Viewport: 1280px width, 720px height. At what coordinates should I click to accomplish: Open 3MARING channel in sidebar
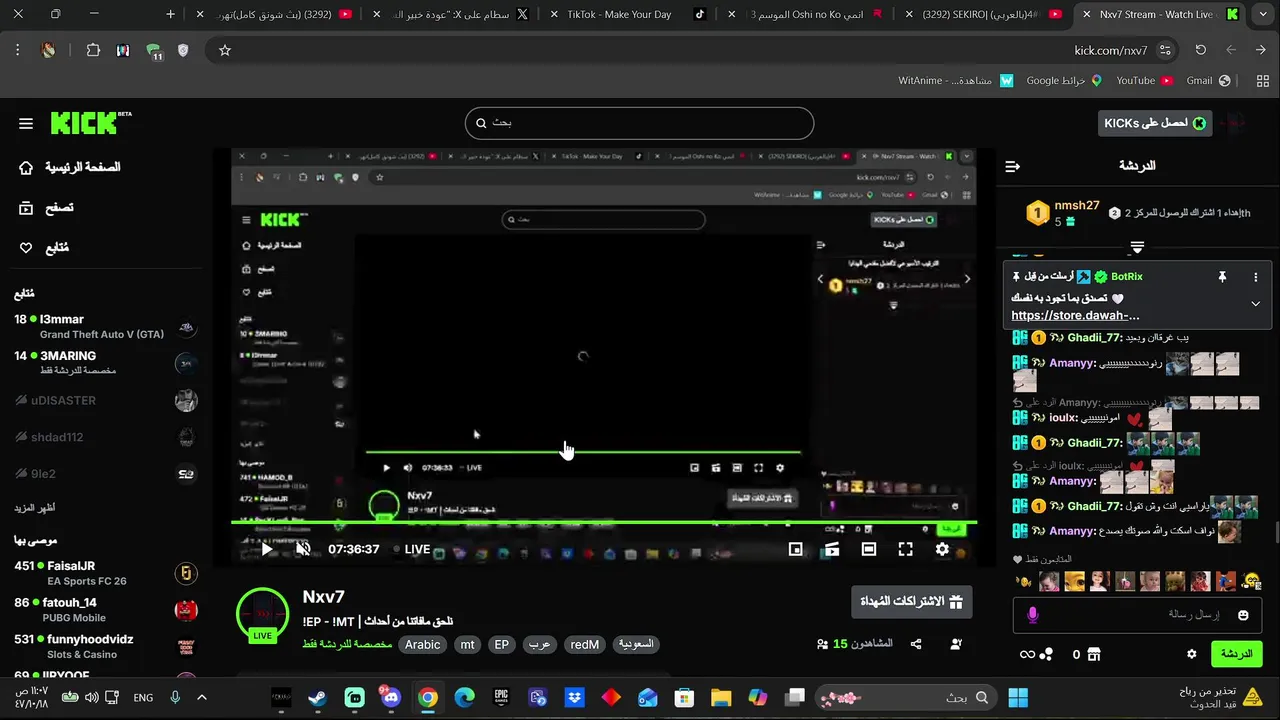pos(105,362)
